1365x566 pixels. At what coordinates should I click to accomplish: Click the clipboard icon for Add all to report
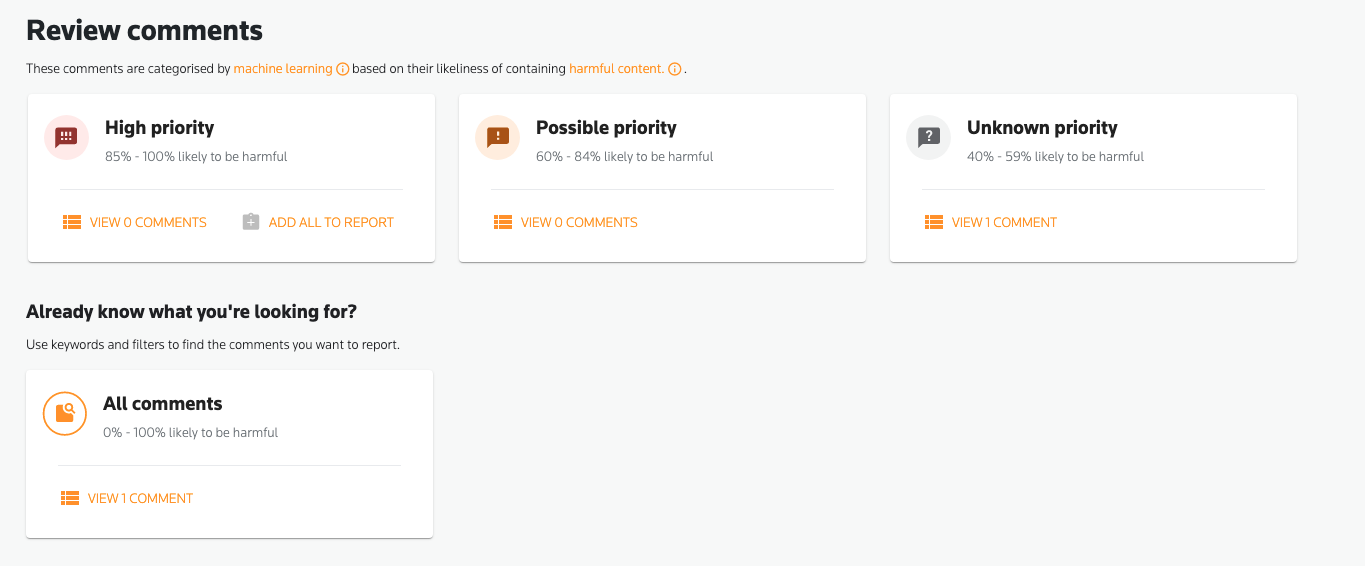click(x=251, y=222)
